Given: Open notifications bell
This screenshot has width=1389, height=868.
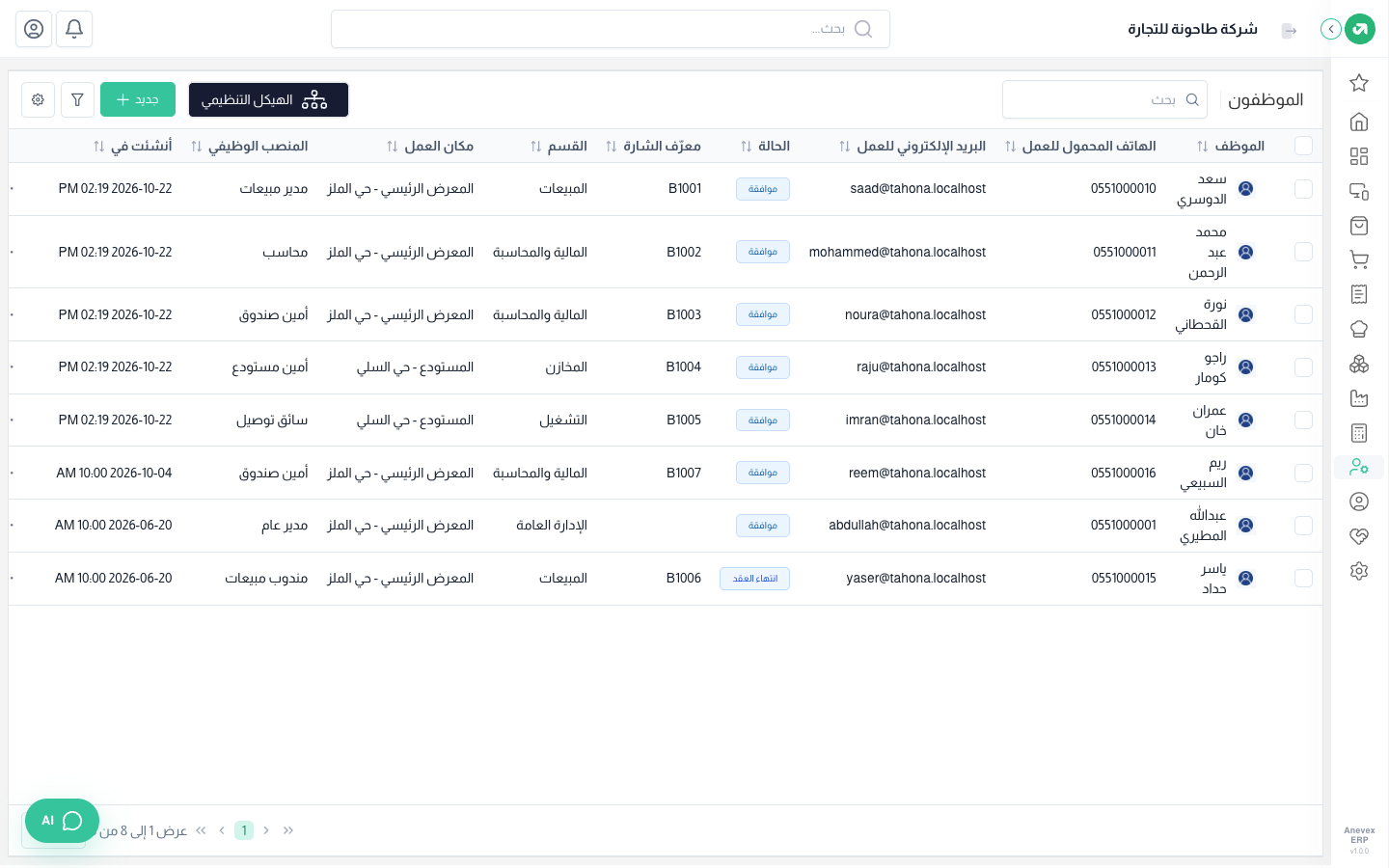Looking at the screenshot, I should (74, 29).
